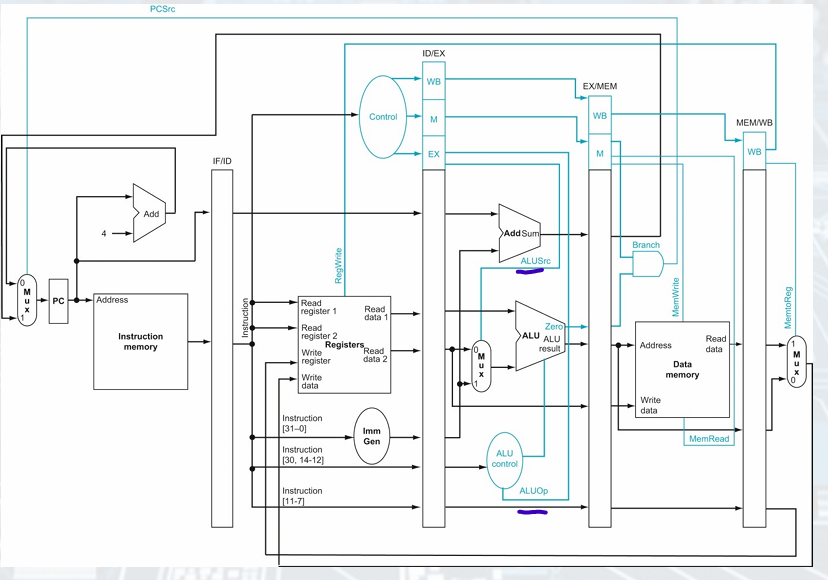Select the Read data 1 output

[376, 313]
